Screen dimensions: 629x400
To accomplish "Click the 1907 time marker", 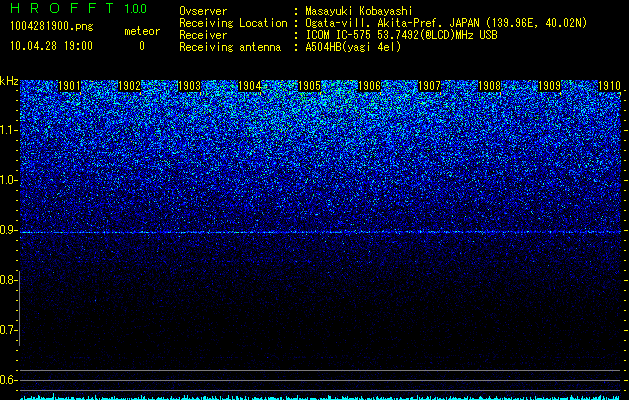I will [x=430, y=86].
